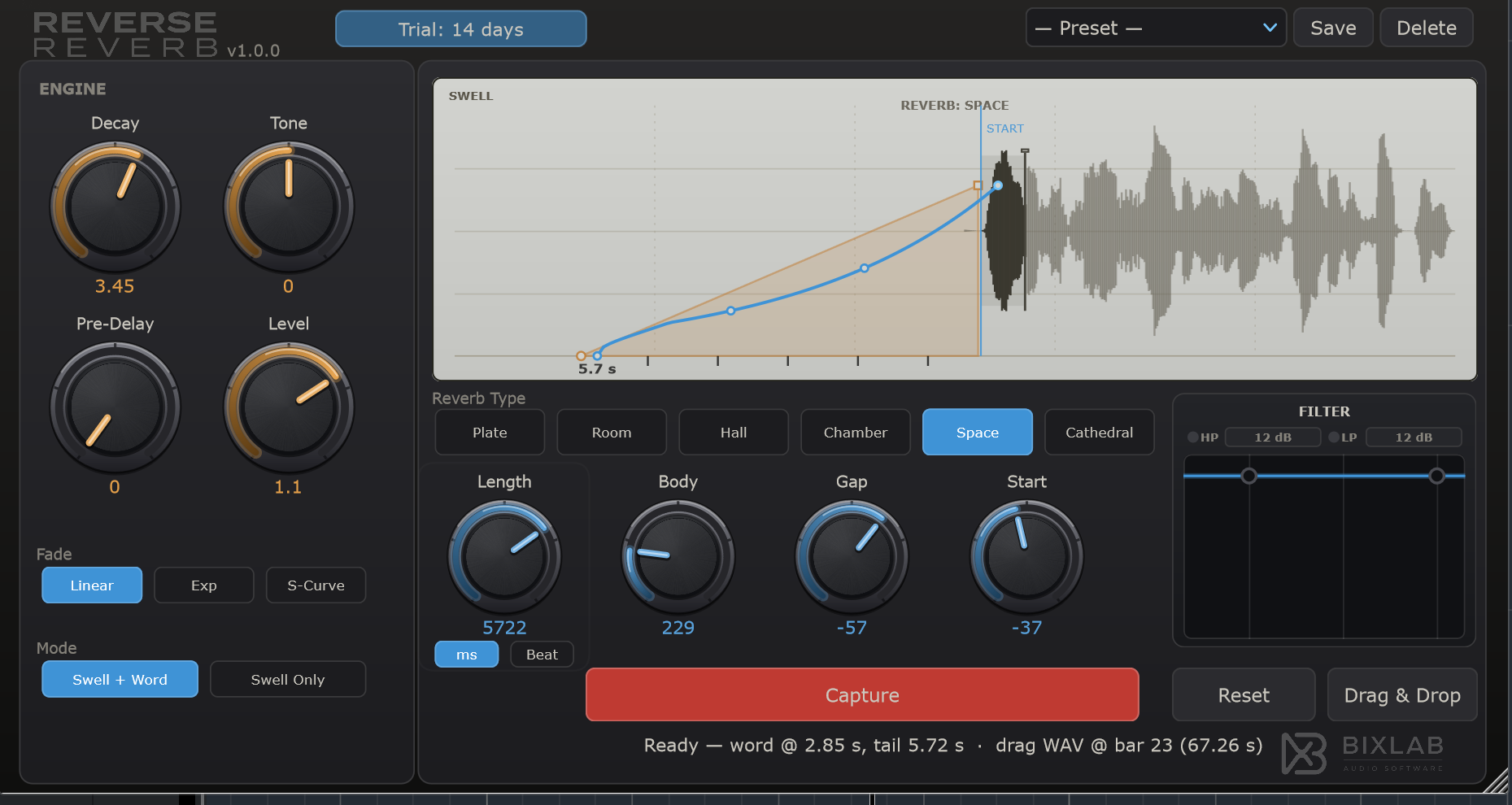Choose Swell Only mode
The height and width of the screenshot is (805, 1512).
point(288,679)
